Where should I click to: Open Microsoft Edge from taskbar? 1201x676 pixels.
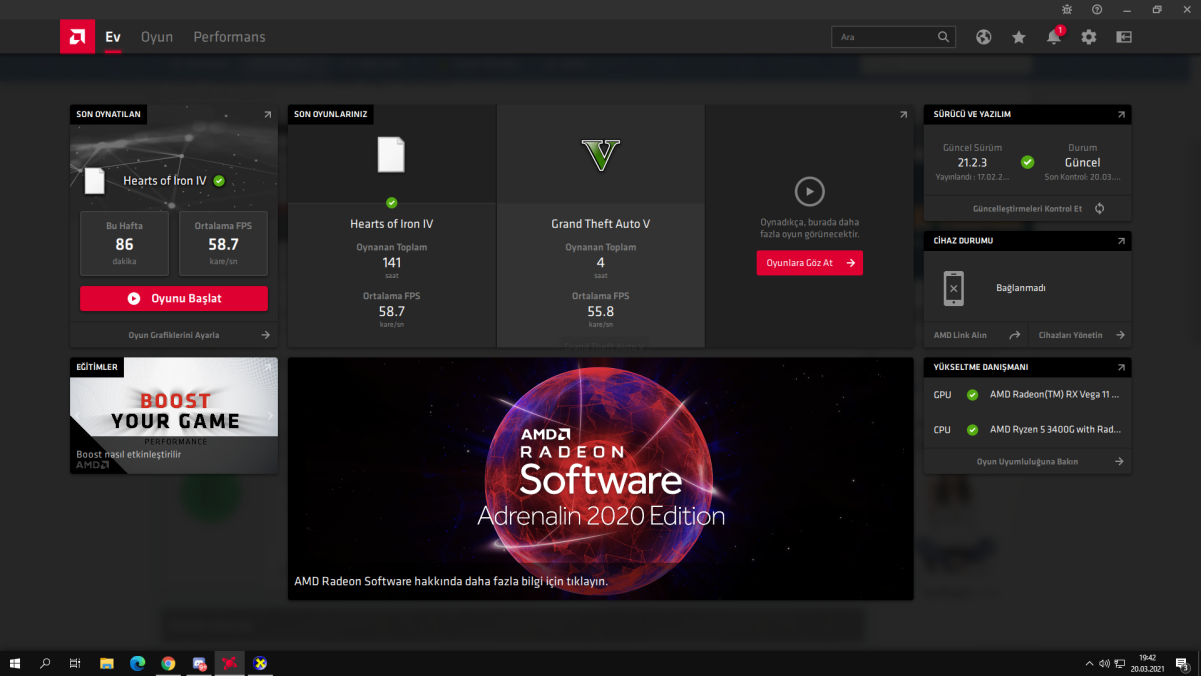(x=137, y=663)
